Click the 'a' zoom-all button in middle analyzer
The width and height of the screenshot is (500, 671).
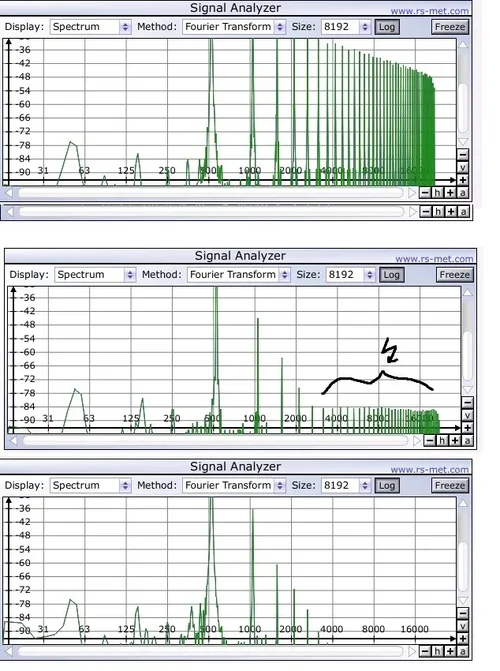tap(467, 440)
